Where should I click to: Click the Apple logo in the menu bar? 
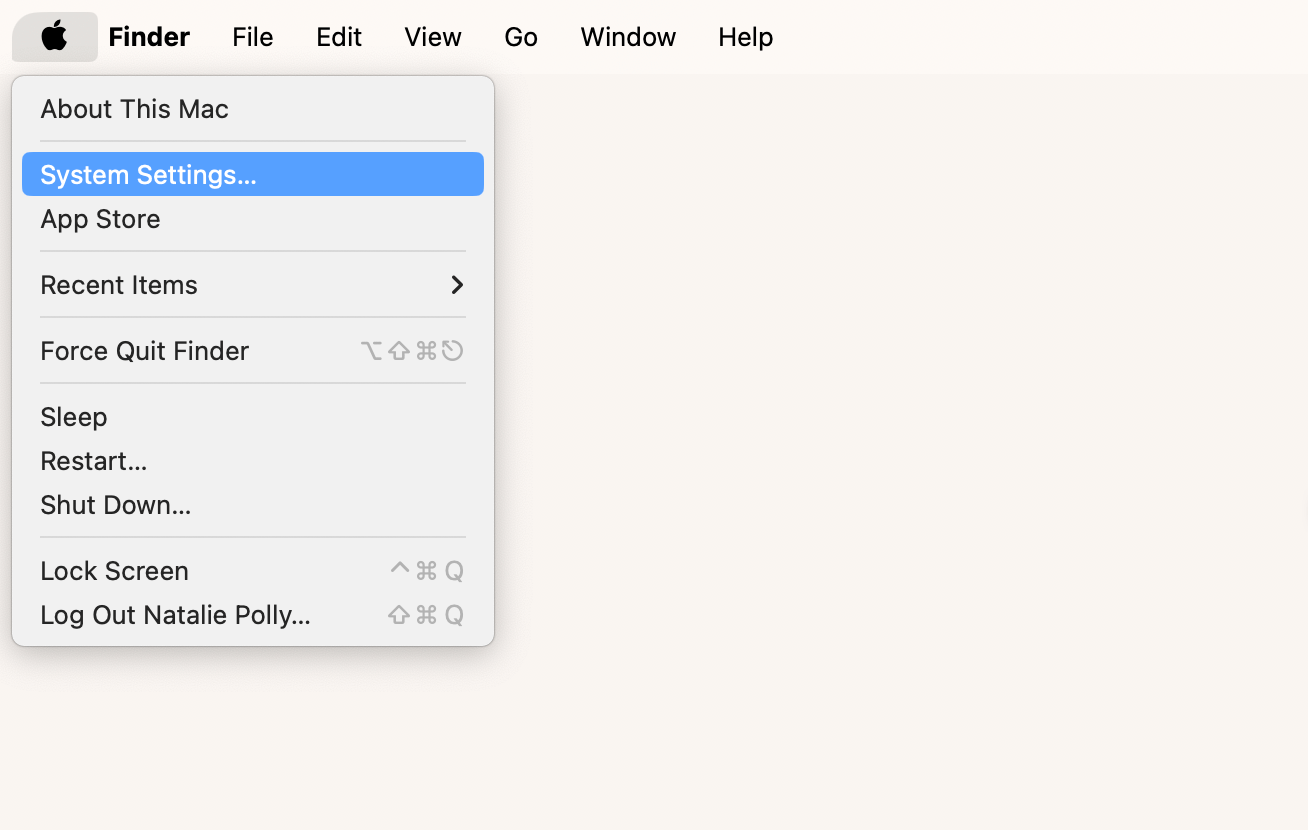point(55,36)
